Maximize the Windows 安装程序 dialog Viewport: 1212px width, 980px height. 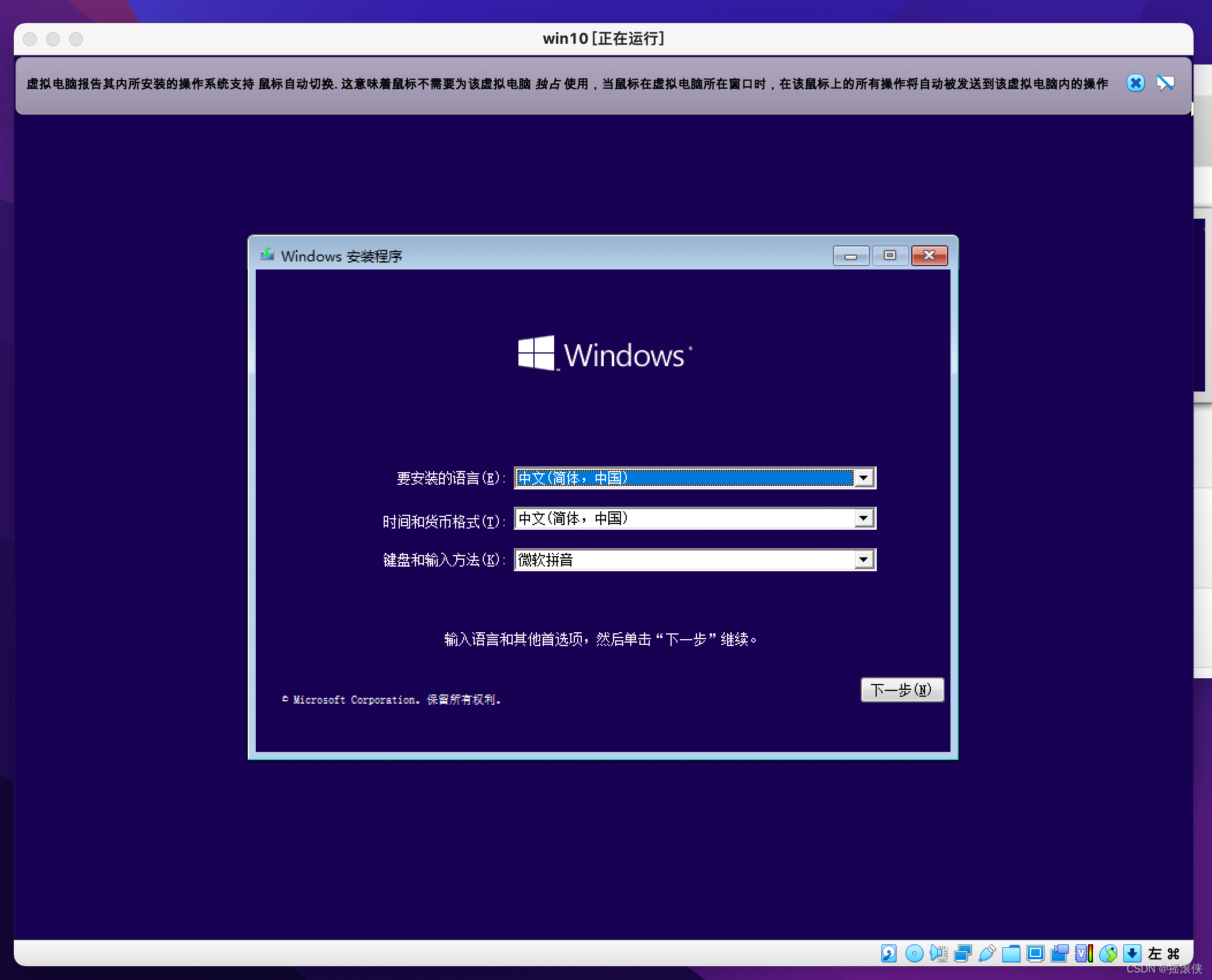click(x=890, y=255)
